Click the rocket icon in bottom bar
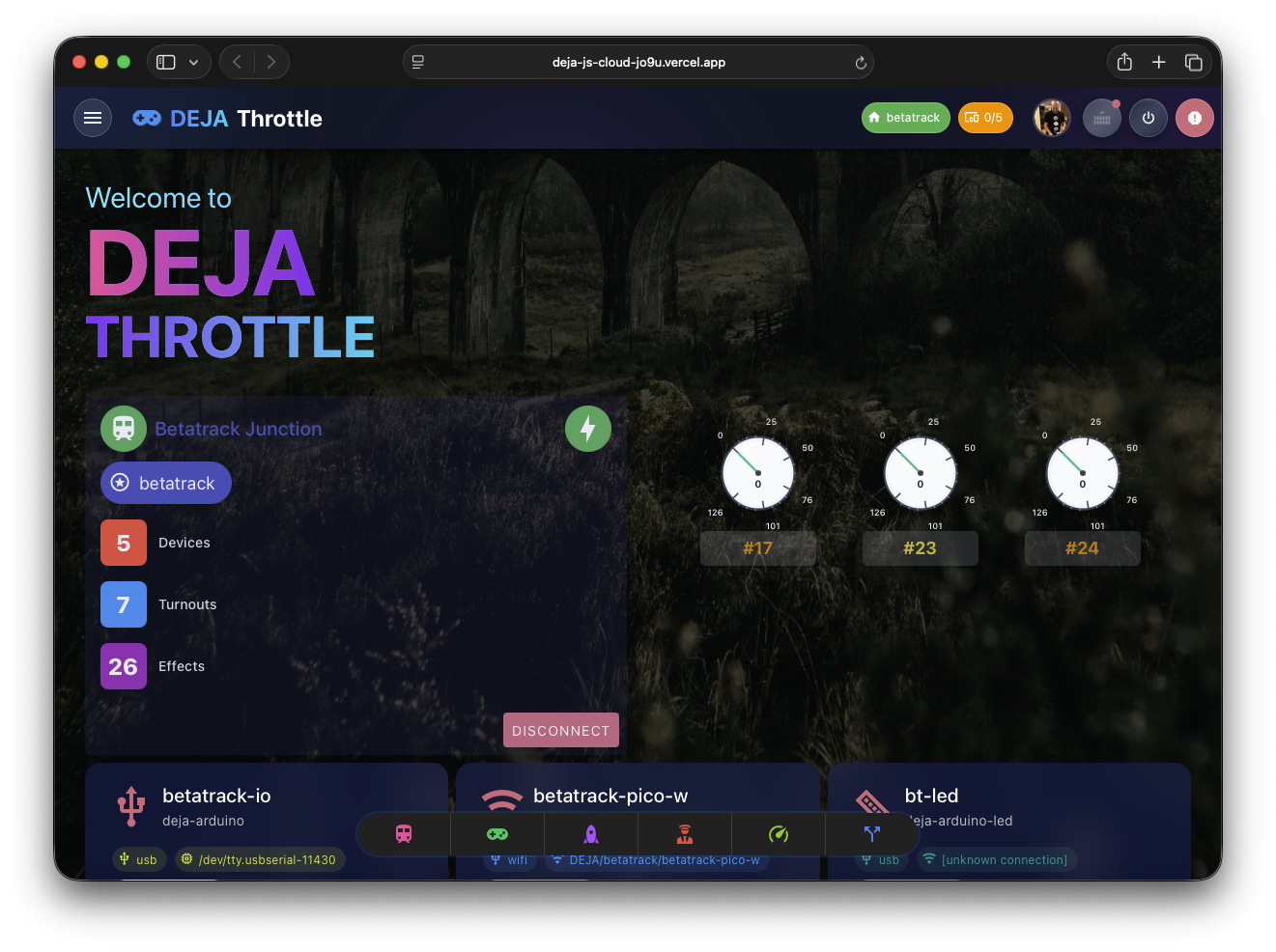 [590, 833]
